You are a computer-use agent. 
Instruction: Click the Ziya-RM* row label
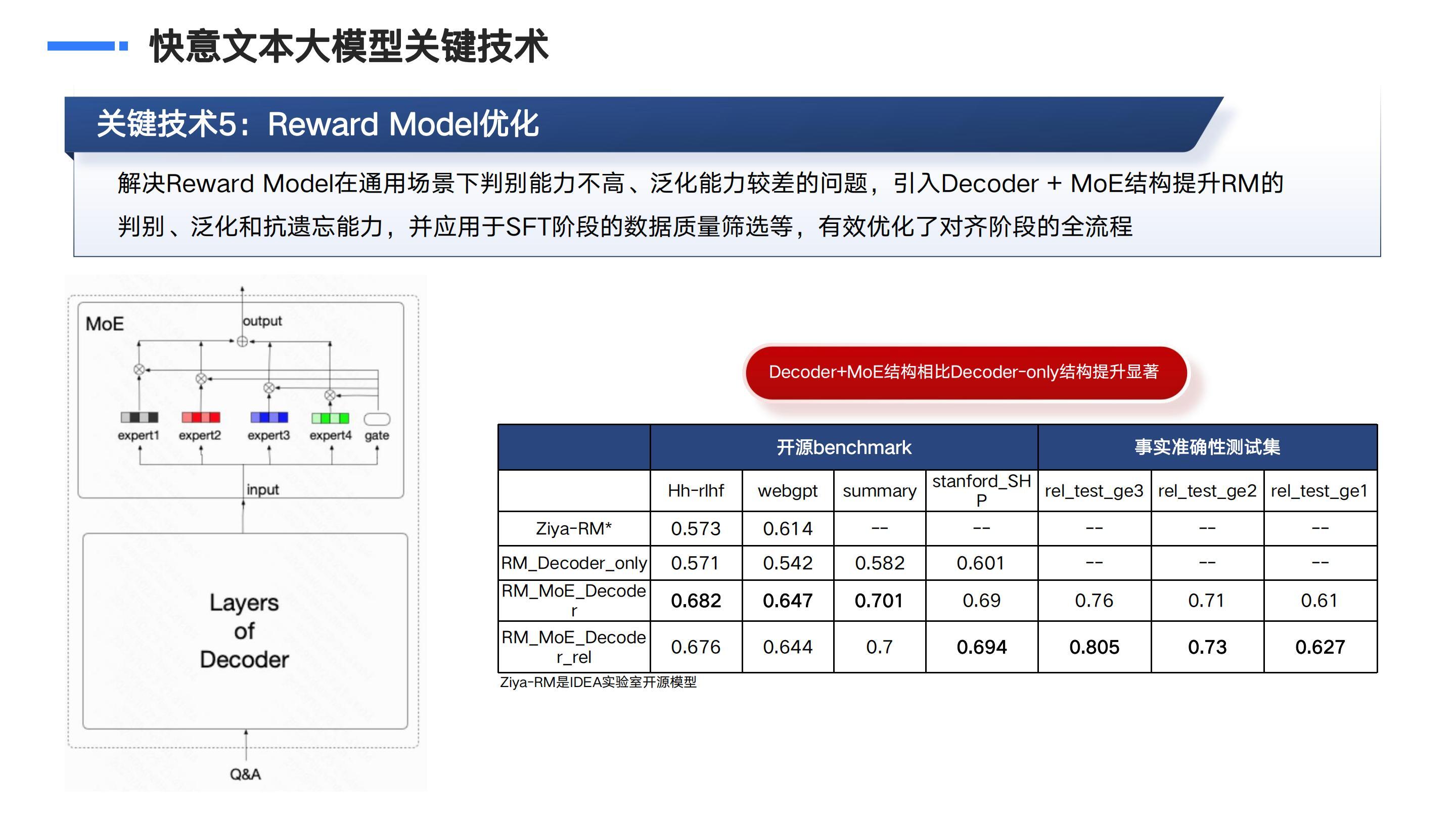click(574, 528)
